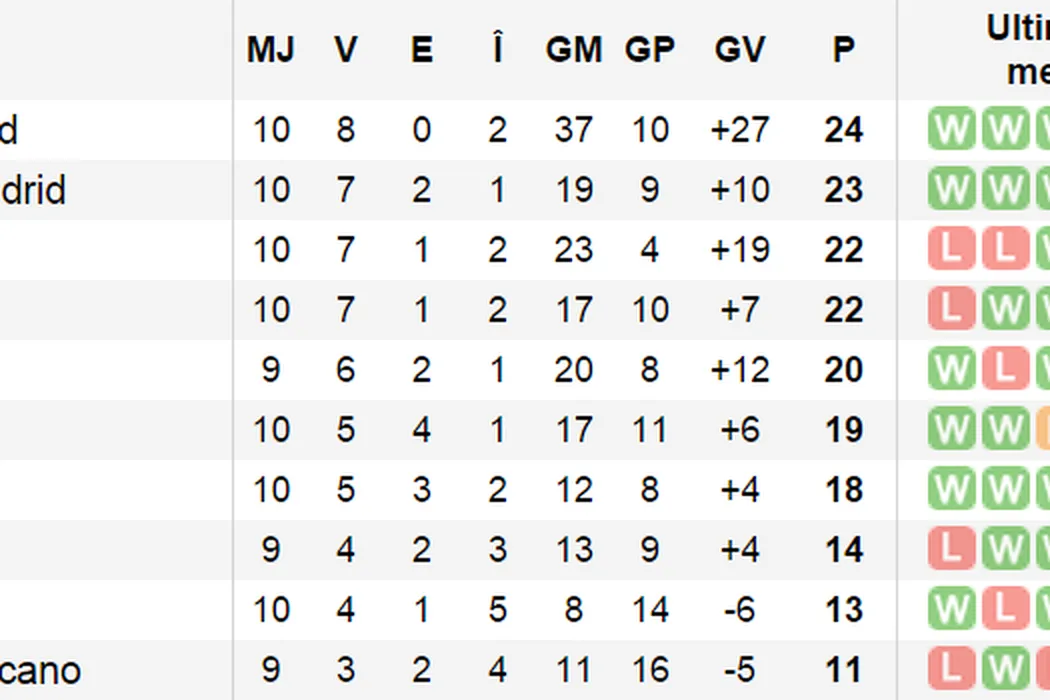Click the GV goal-difference column header
Image resolution: width=1050 pixels, height=700 pixels.
pos(740,50)
